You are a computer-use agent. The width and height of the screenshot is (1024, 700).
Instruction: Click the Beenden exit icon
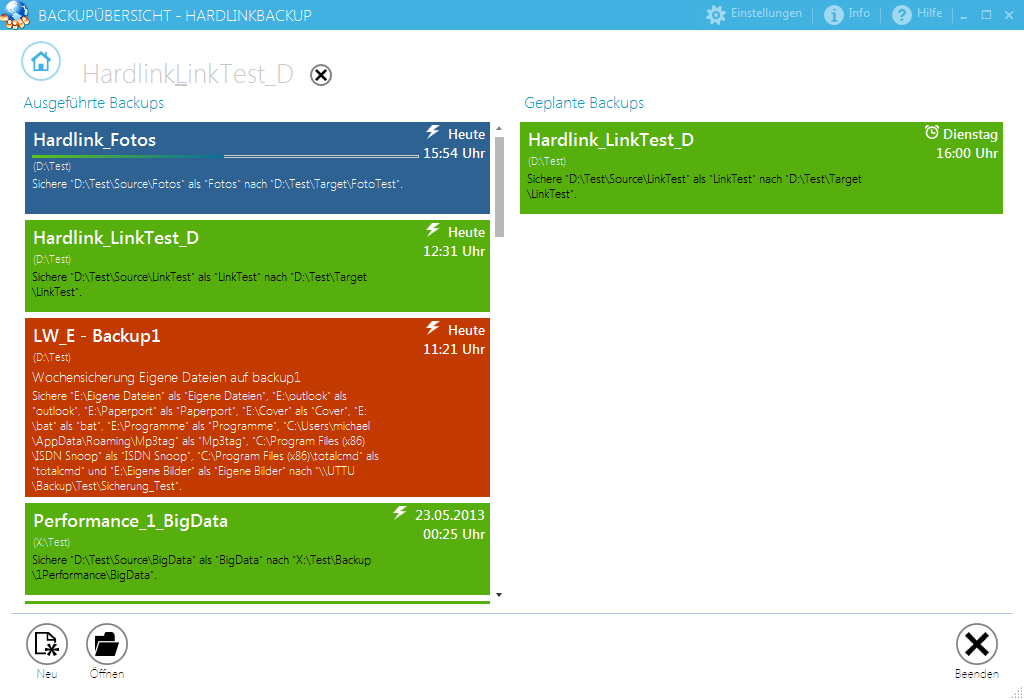(976, 645)
